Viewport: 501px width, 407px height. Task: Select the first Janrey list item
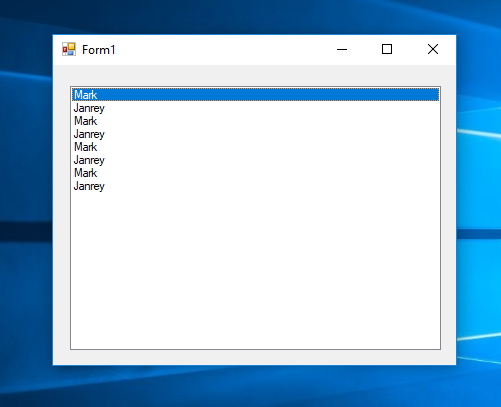(255, 108)
